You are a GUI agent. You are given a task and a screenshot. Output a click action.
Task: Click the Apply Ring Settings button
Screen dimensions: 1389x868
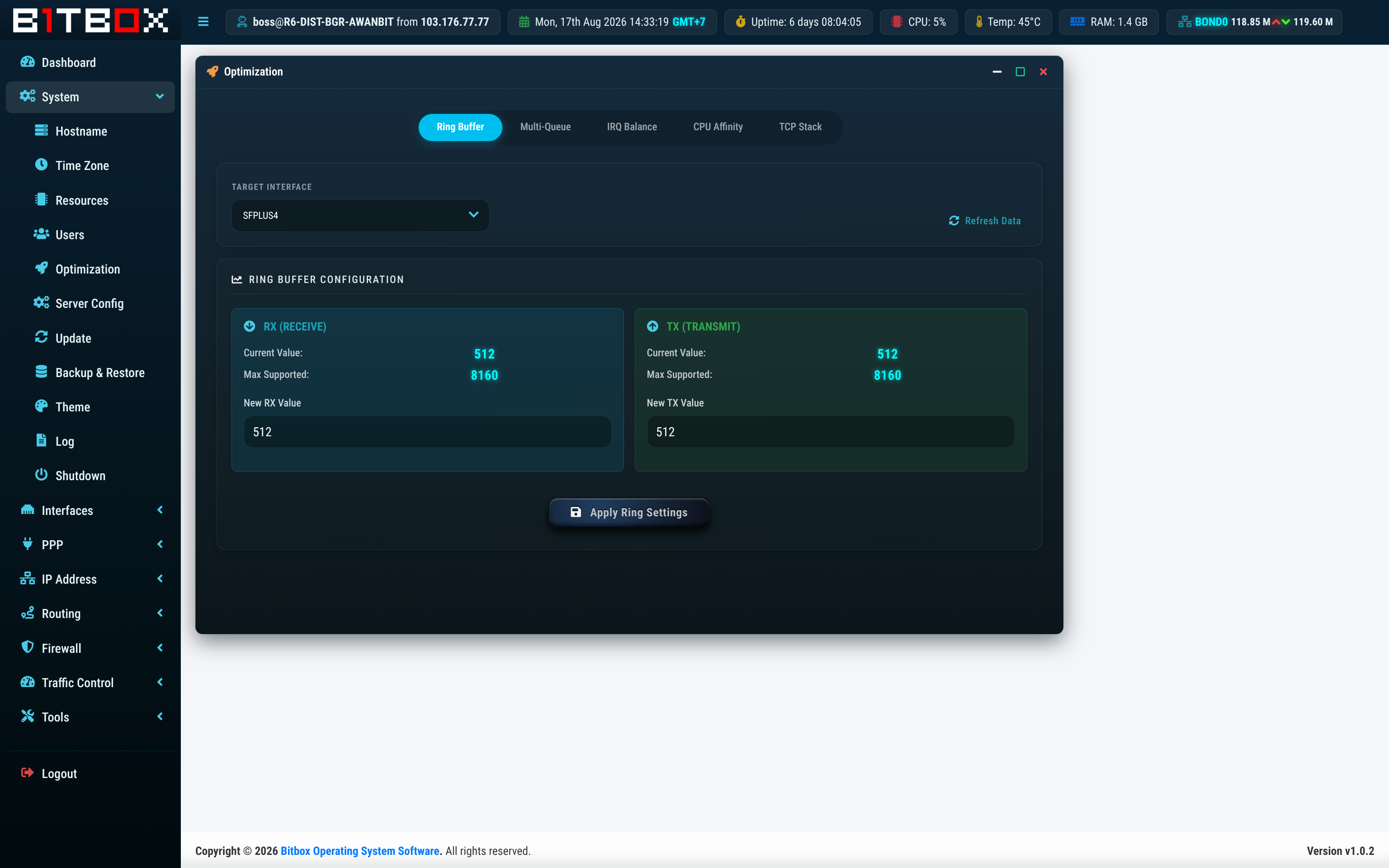629,512
